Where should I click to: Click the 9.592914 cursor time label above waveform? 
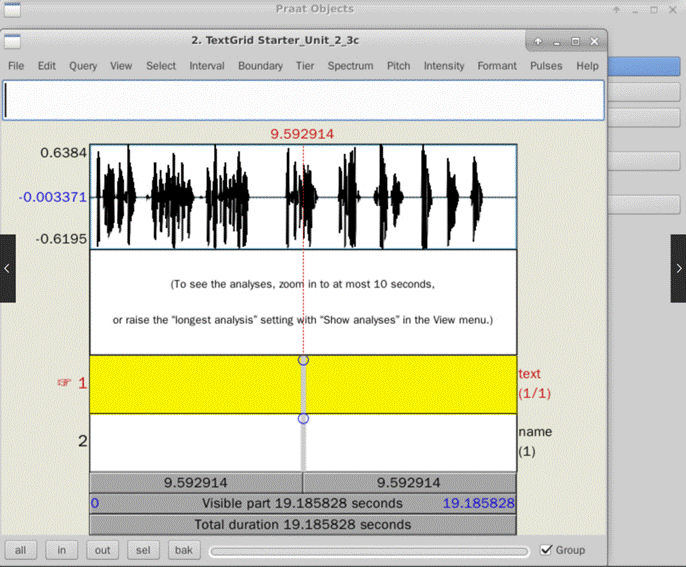click(x=302, y=134)
